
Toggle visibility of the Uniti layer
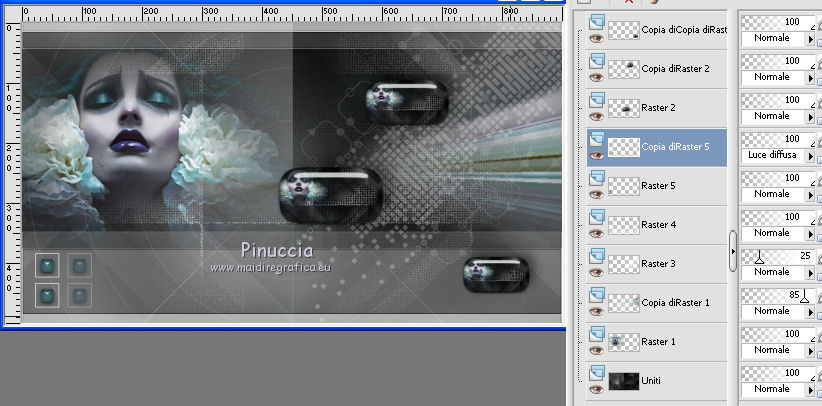(x=596, y=389)
